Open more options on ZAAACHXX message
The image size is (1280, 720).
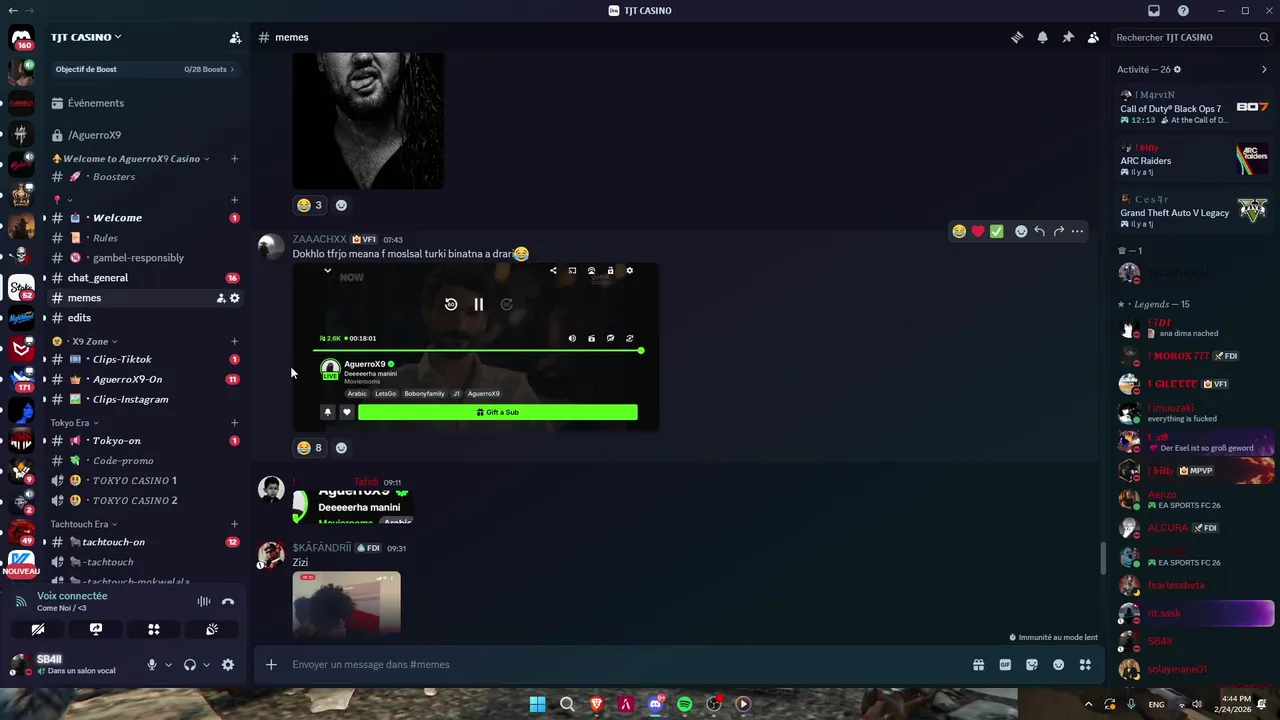[1077, 231]
